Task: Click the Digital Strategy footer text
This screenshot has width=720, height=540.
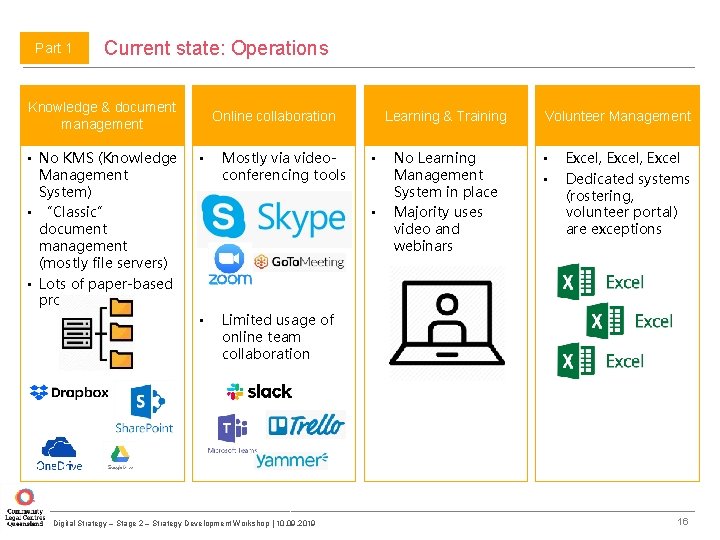Action: click(184, 523)
